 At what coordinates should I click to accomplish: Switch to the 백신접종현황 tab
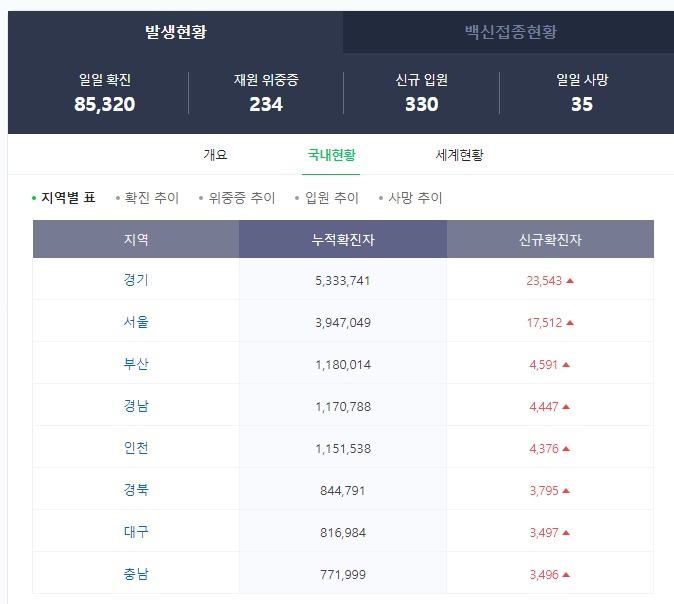(510, 32)
